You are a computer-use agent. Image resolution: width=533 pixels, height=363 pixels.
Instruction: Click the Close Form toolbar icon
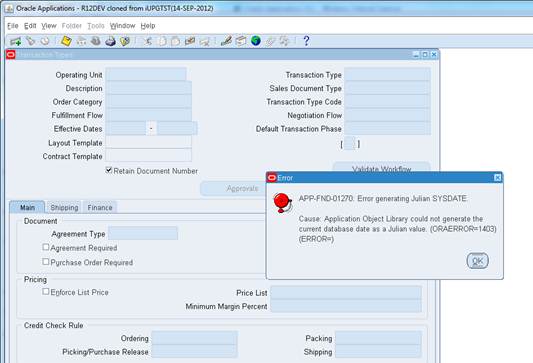pyautogui.click(x=125, y=41)
